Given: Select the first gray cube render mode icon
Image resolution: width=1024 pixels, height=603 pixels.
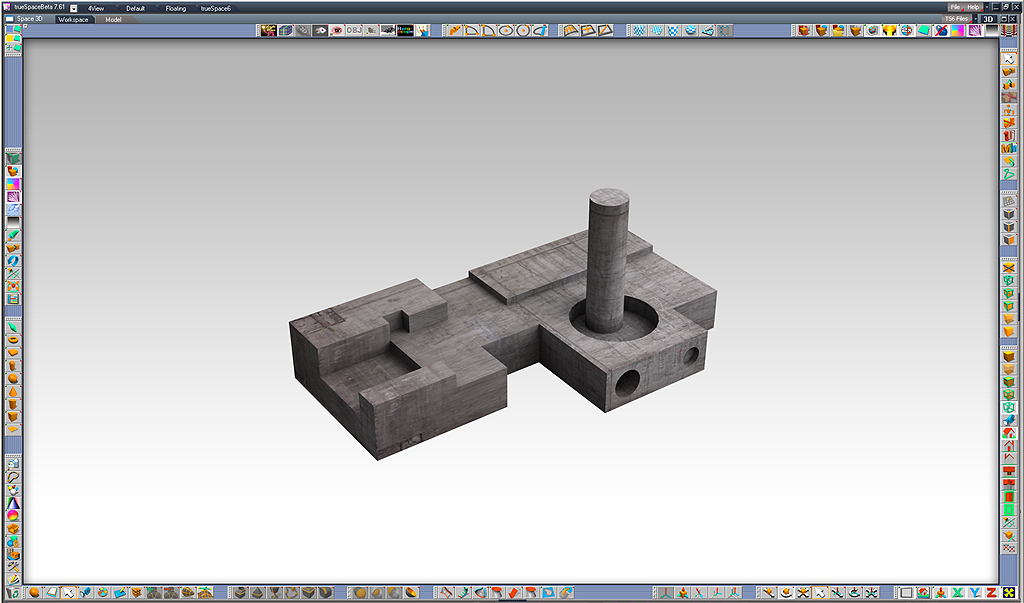Looking at the screenshot, I should point(241,593).
